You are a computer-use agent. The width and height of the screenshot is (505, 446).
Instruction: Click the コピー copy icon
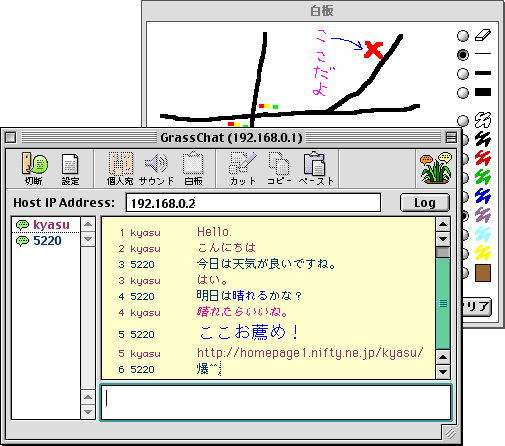tap(279, 168)
